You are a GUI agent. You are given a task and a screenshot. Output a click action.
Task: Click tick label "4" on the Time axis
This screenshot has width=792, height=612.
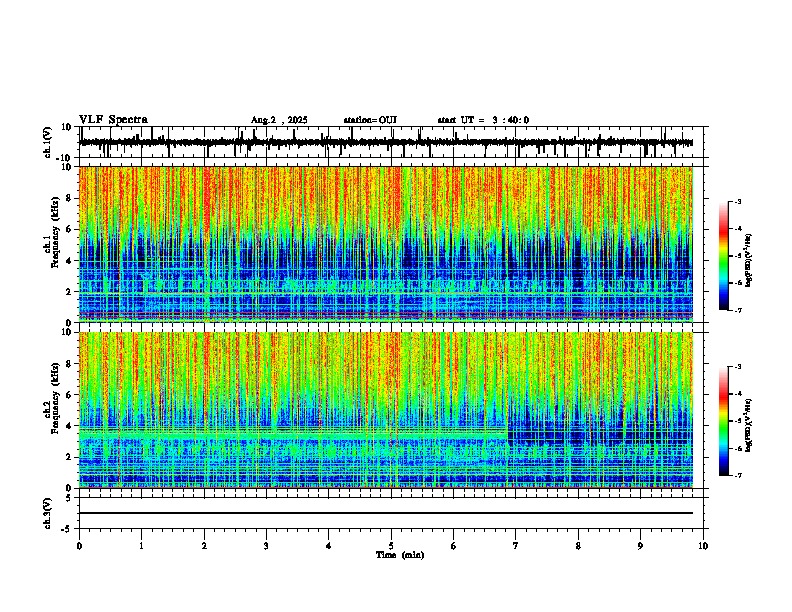[x=329, y=546]
